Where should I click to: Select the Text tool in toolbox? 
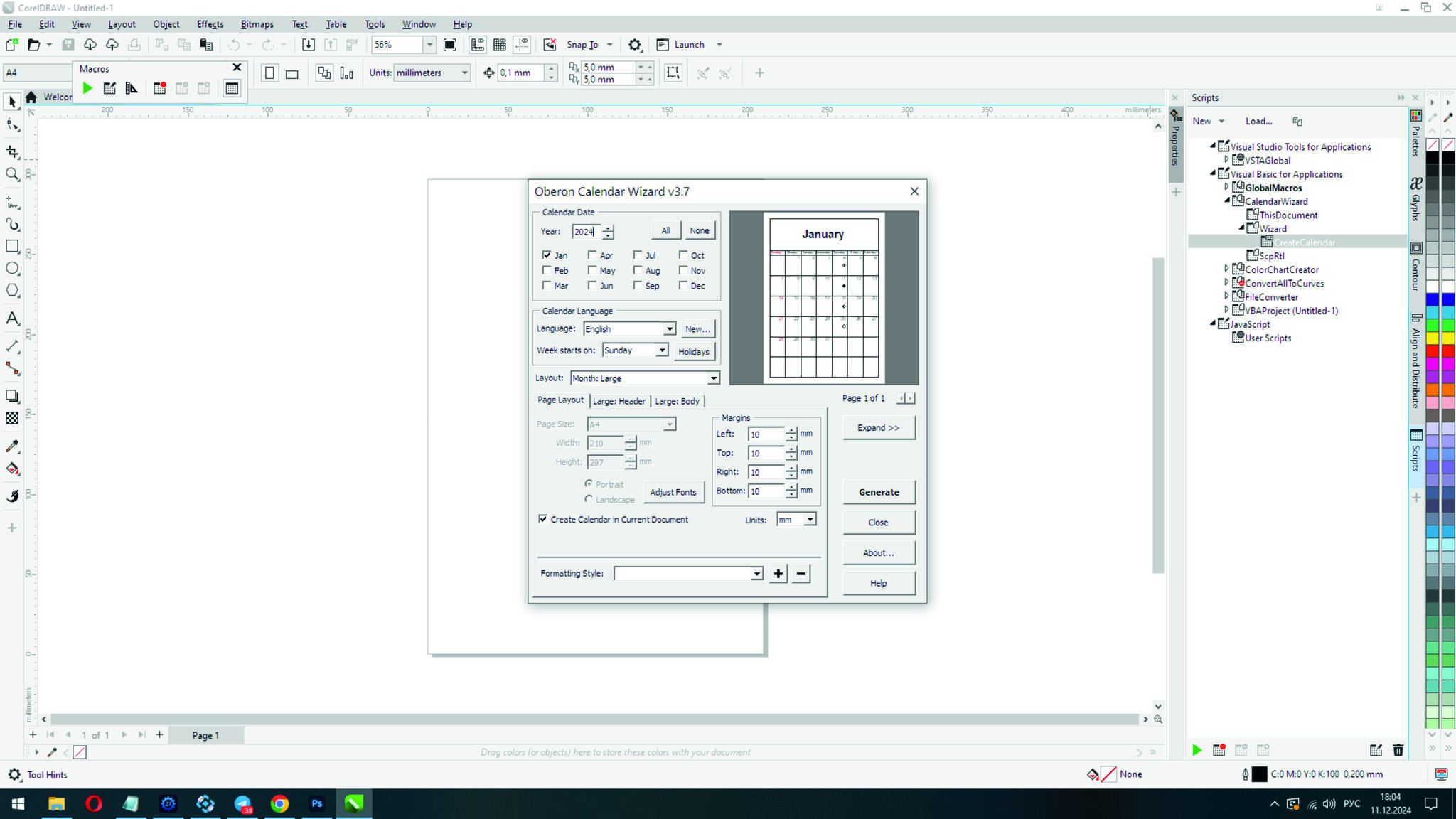(12, 318)
